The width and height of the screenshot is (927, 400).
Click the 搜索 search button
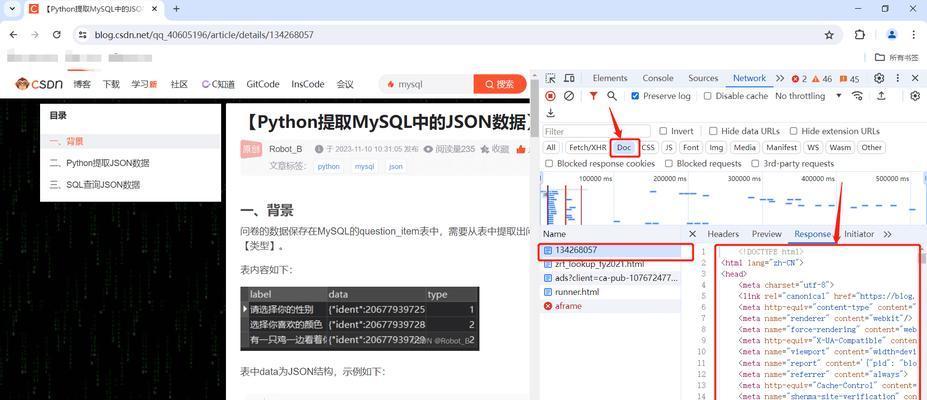point(500,84)
